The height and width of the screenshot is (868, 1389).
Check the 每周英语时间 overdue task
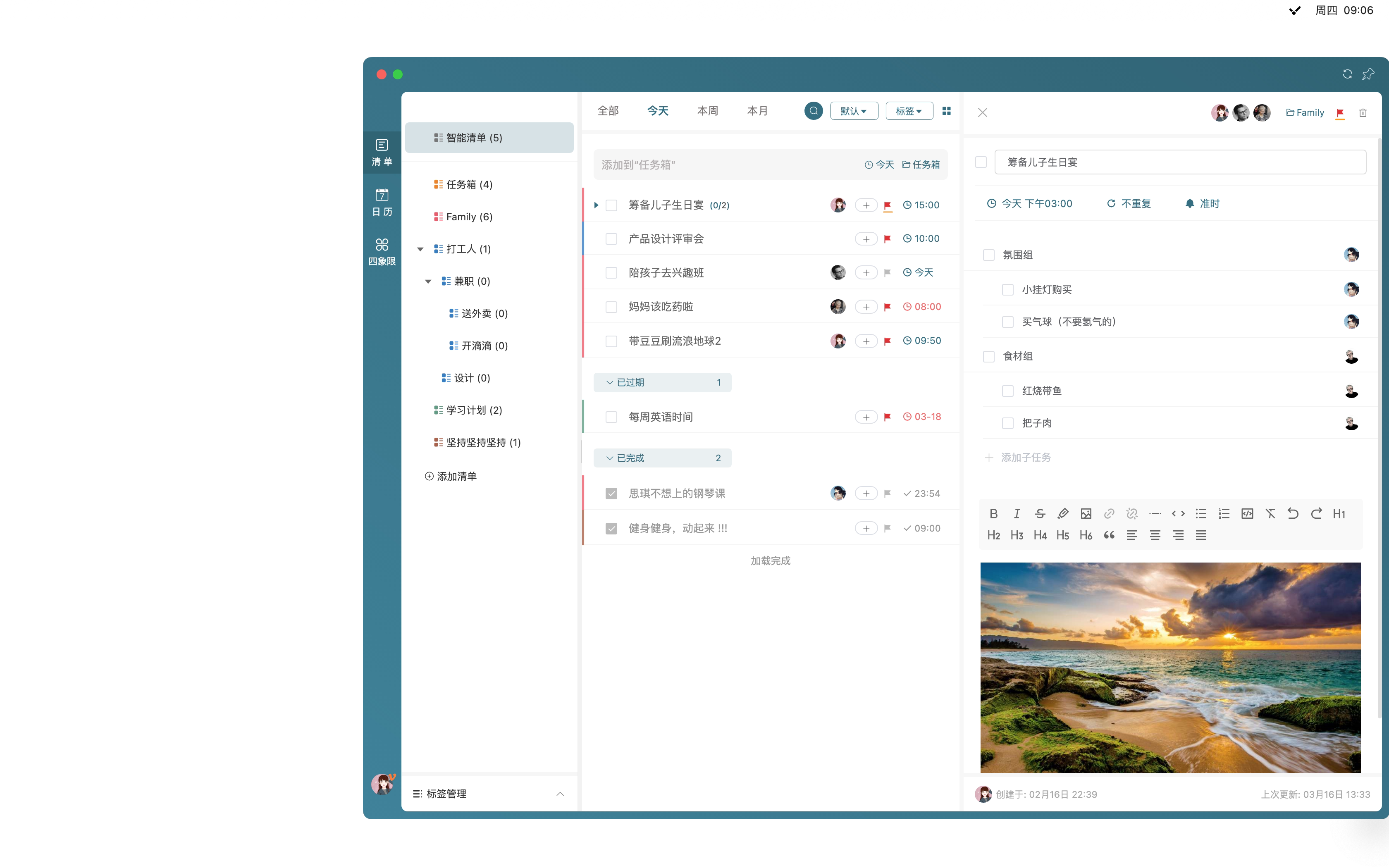(611, 417)
